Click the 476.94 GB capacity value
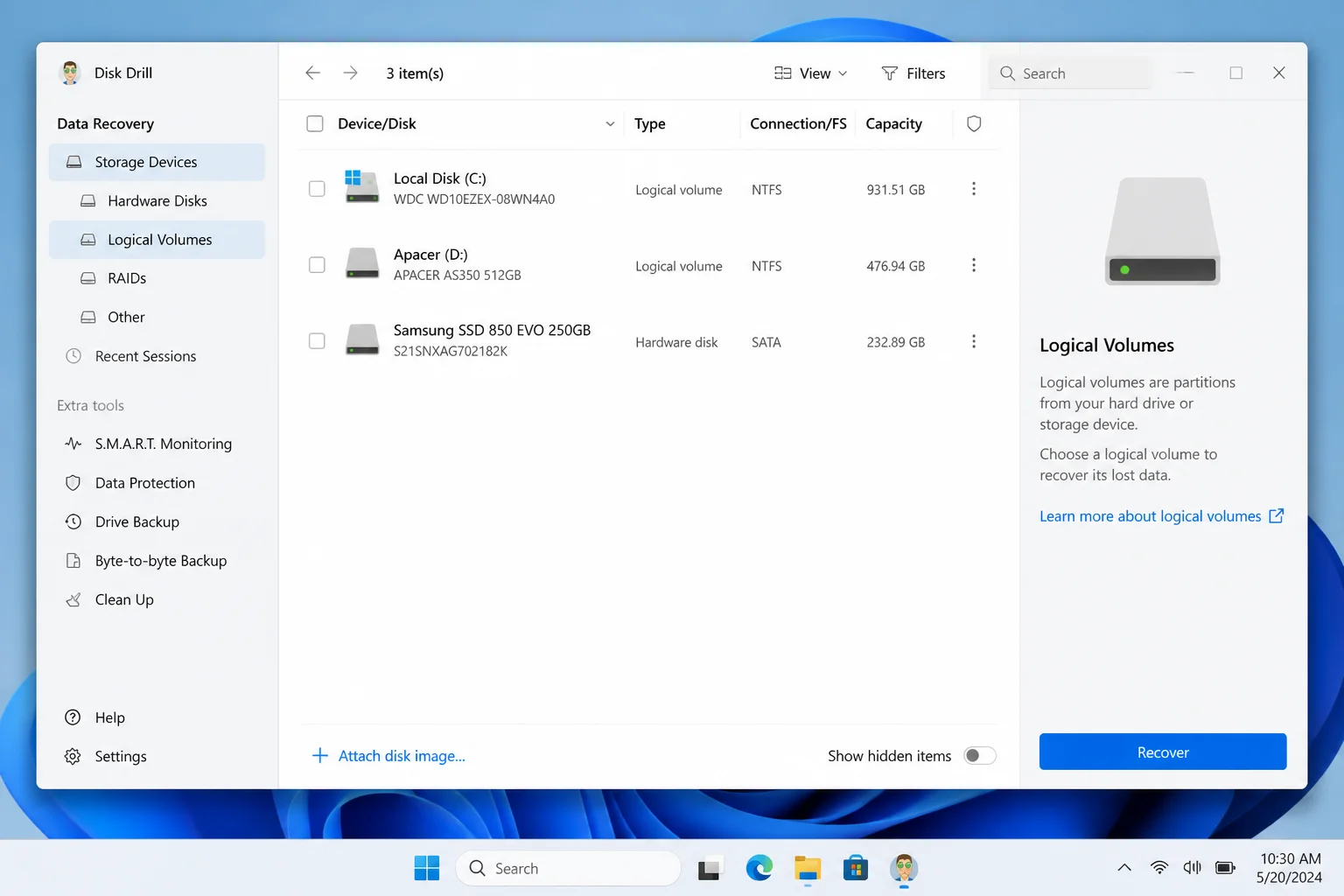This screenshot has width=1344, height=896. pyautogui.click(x=895, y=266)
